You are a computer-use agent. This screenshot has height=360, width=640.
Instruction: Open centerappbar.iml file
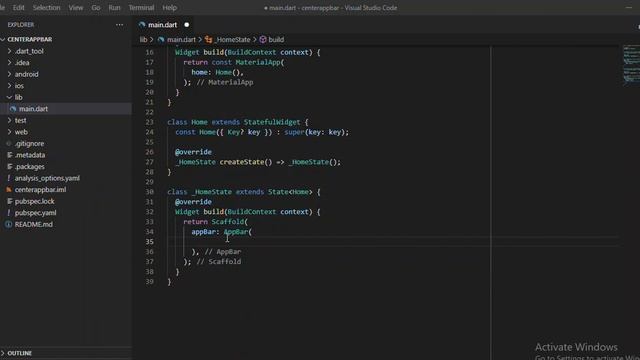coord(40,190)
